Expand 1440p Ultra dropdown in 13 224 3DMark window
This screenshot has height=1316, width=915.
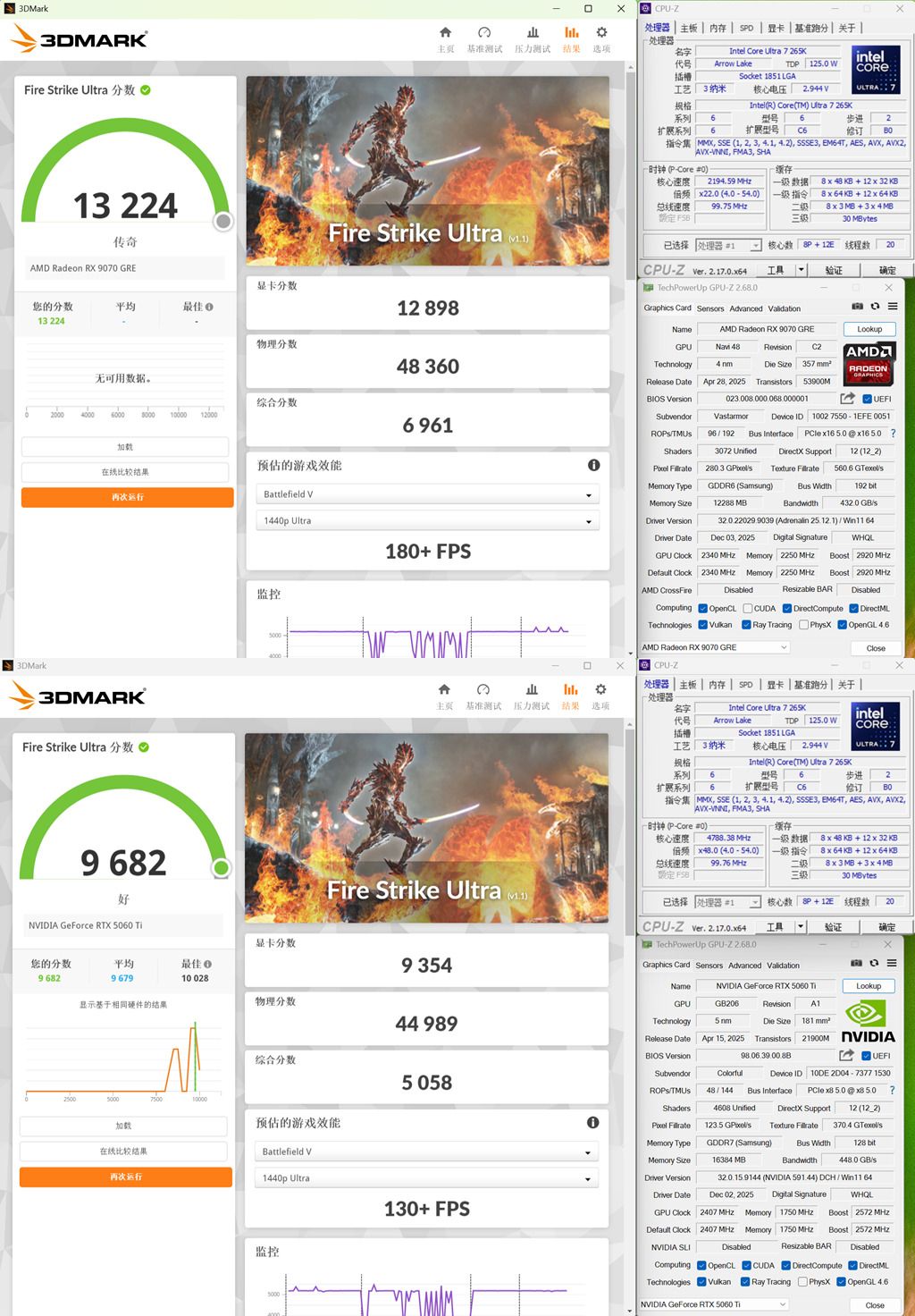click(x=428, y=520)
